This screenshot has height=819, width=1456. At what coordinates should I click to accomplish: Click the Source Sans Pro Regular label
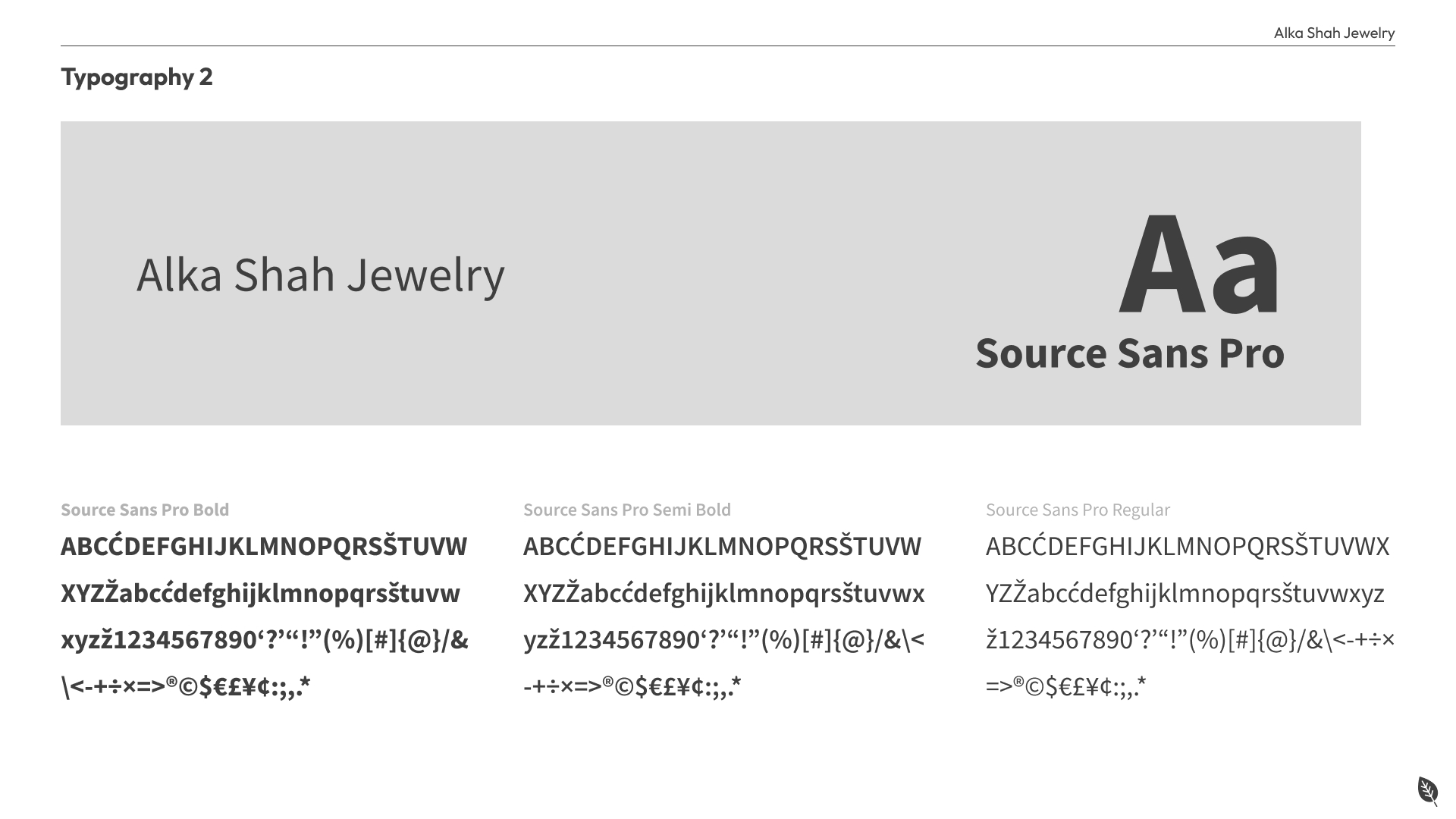point(1078,510)
